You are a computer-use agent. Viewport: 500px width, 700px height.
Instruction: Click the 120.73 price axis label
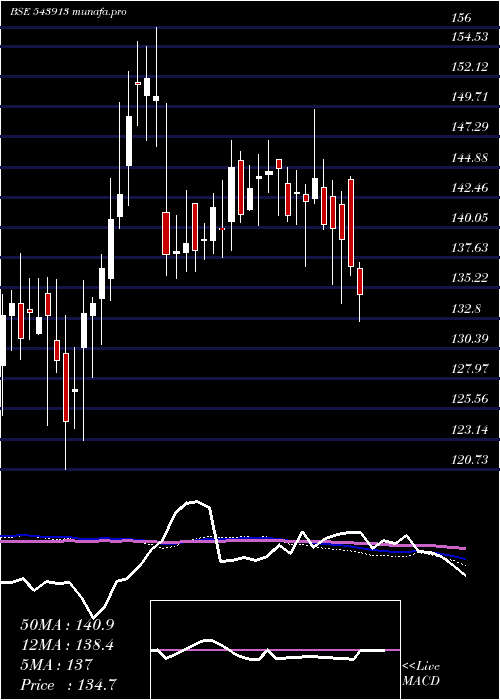tap(470, 459)
